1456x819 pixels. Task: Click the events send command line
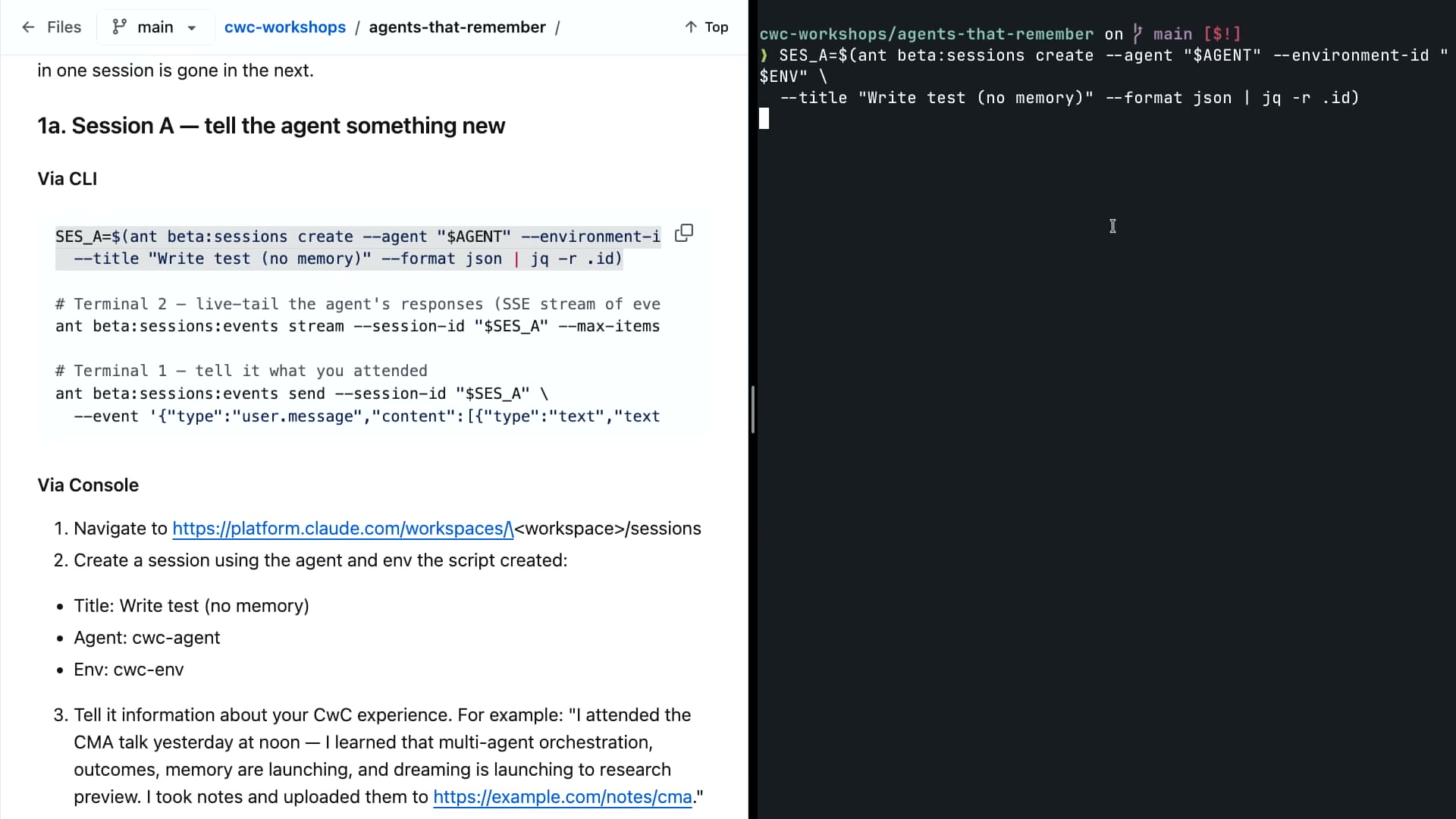coord(302,394)
